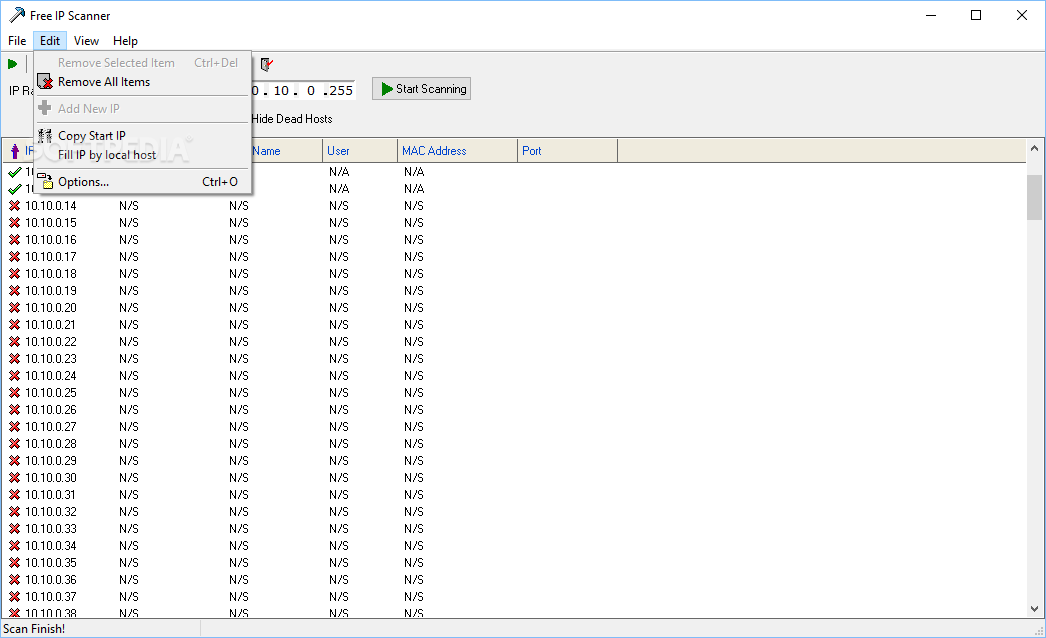This screenshot has height=638, width=1046.
Task: Open the Help menu
Action: point(125,41)
